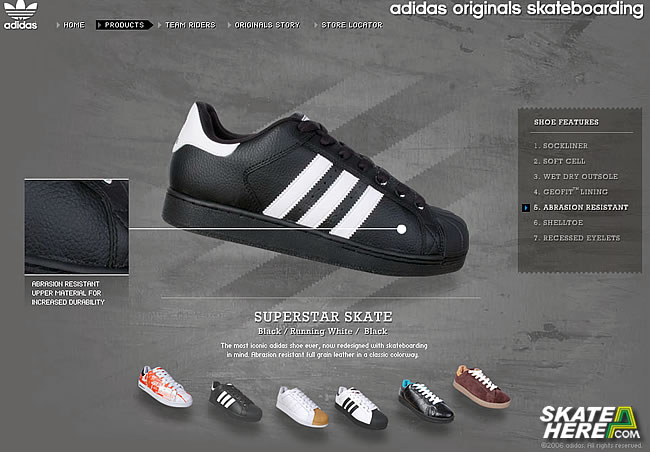Click the Skate Here .com logo
This screenshot has height=452, width=650.
tap(590, 422)
